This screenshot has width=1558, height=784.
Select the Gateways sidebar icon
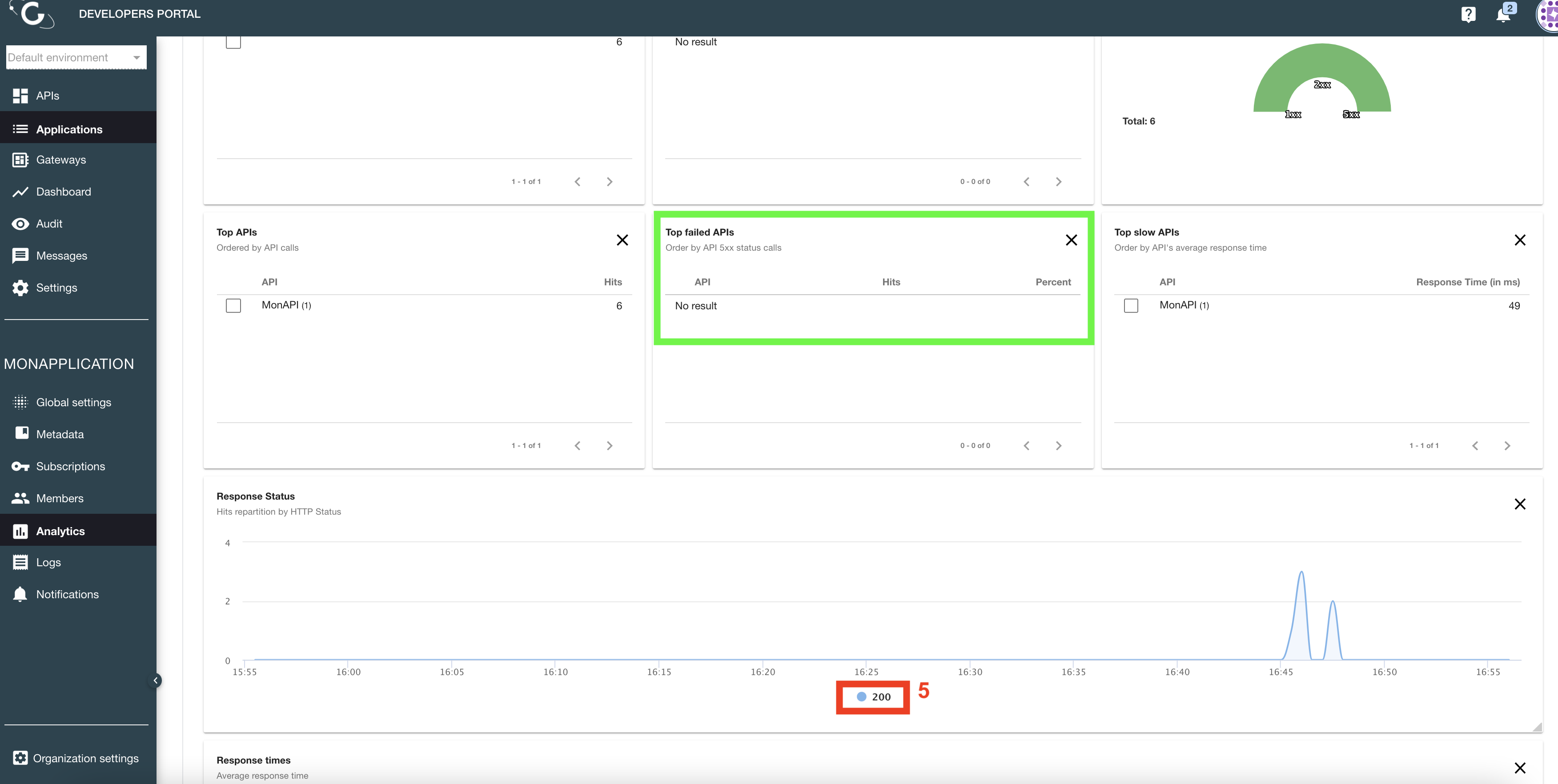point(20,160)
